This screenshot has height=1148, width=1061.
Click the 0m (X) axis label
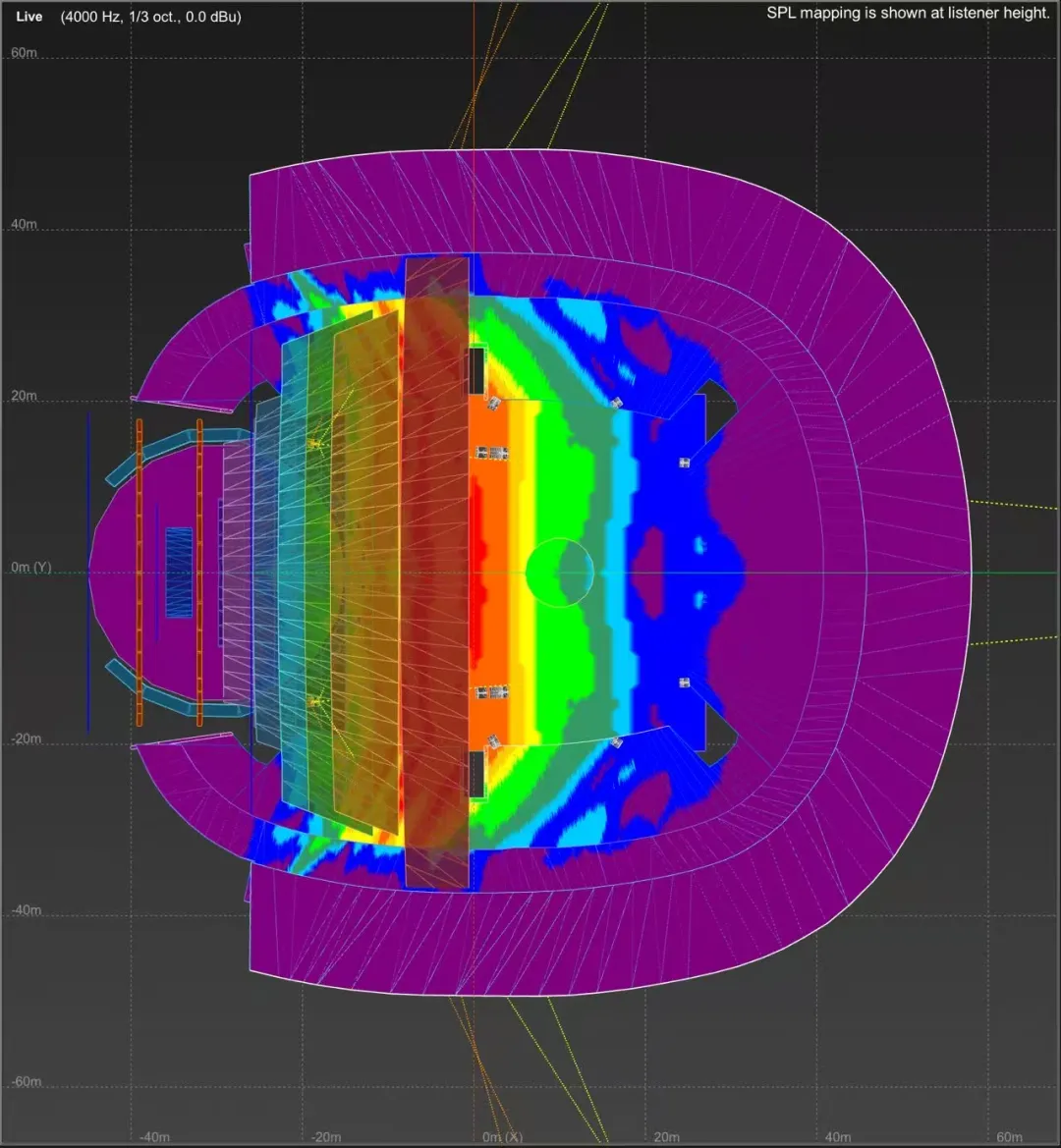[502, 1136]
